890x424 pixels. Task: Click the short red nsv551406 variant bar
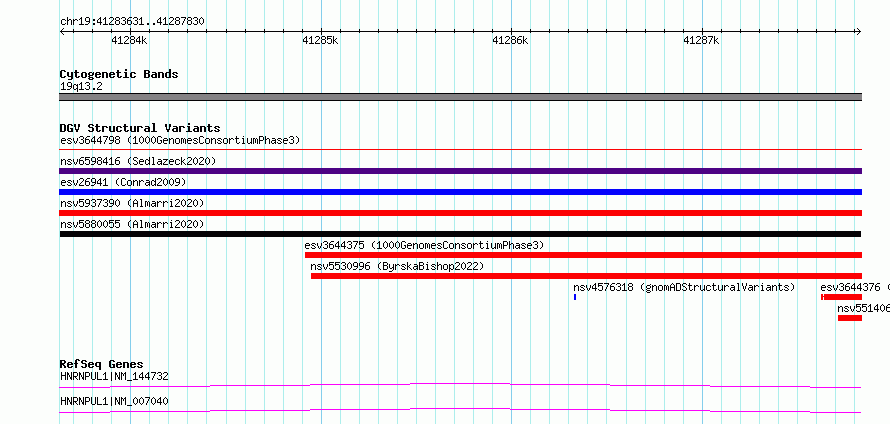pyautogui.click(x=850, y=318)
